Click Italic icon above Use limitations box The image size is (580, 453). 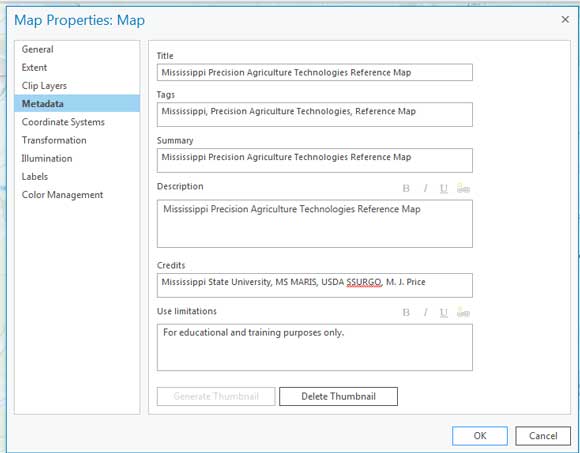(425, 313)
